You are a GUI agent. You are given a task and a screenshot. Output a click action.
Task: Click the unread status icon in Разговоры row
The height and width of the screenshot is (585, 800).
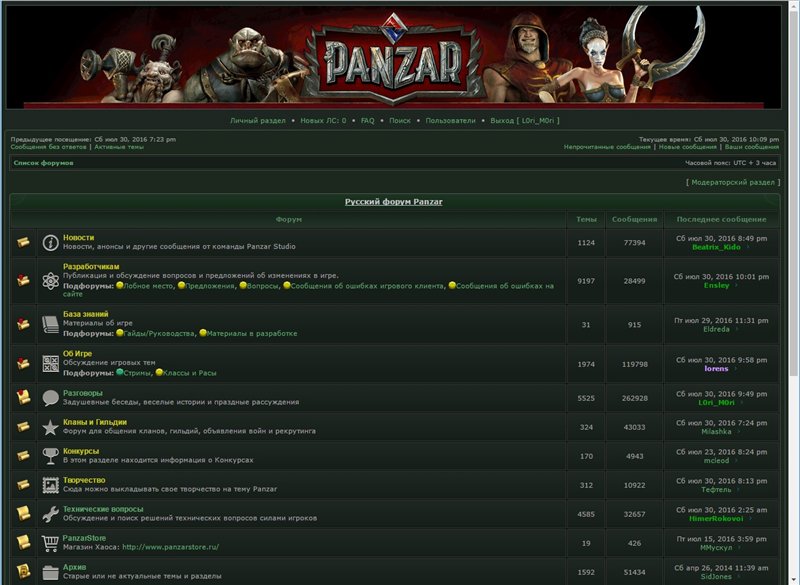(23, 397)
